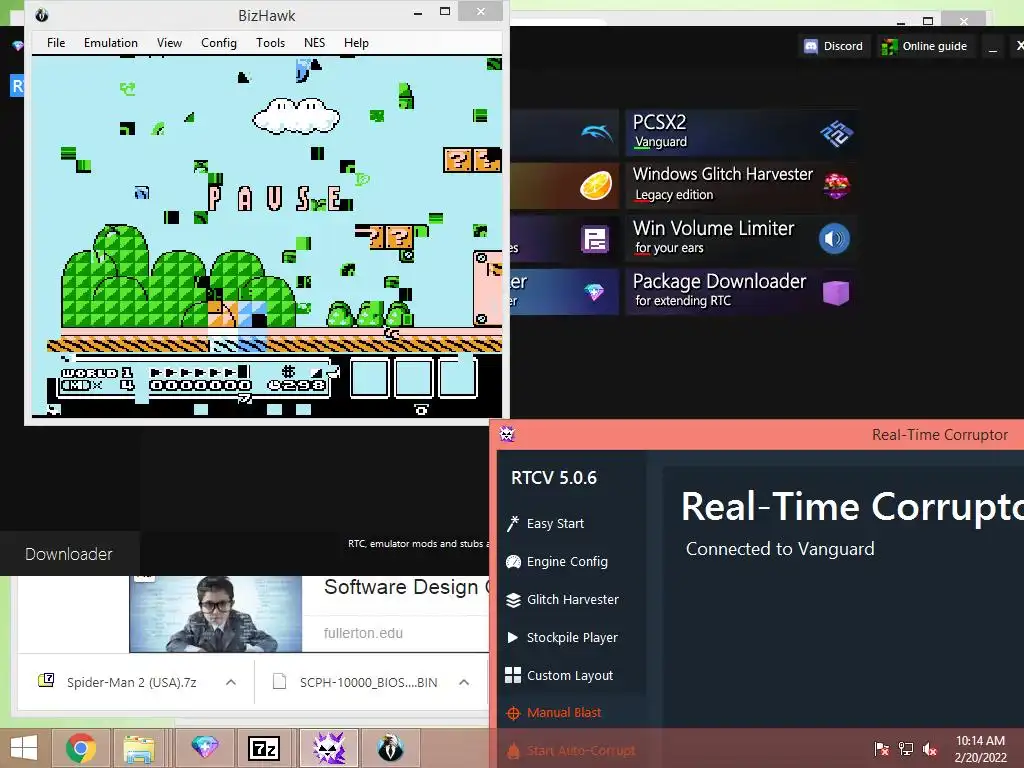Click the Engine Config gauge icon

pos(513,562)
